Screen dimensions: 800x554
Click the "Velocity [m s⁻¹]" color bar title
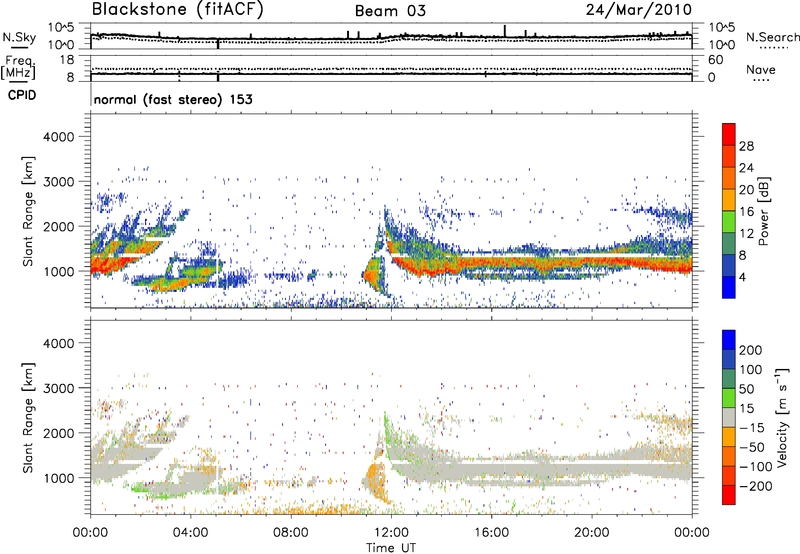click(x=782, y=417)
